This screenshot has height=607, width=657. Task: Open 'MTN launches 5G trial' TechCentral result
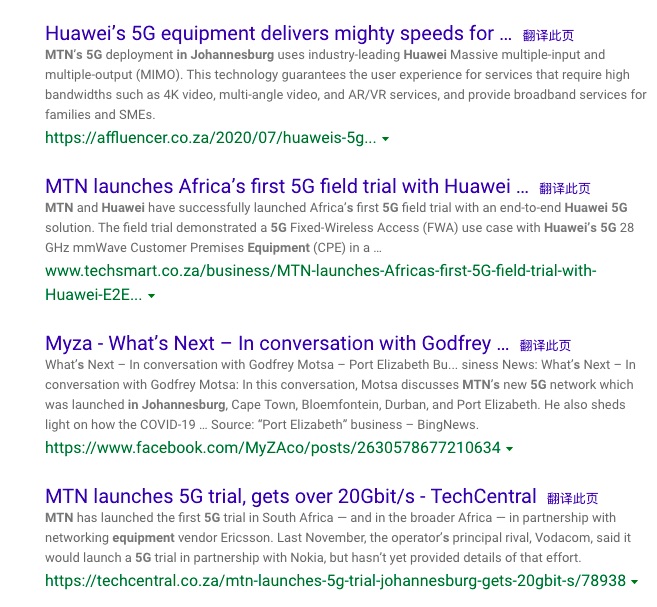click(291, 496)
